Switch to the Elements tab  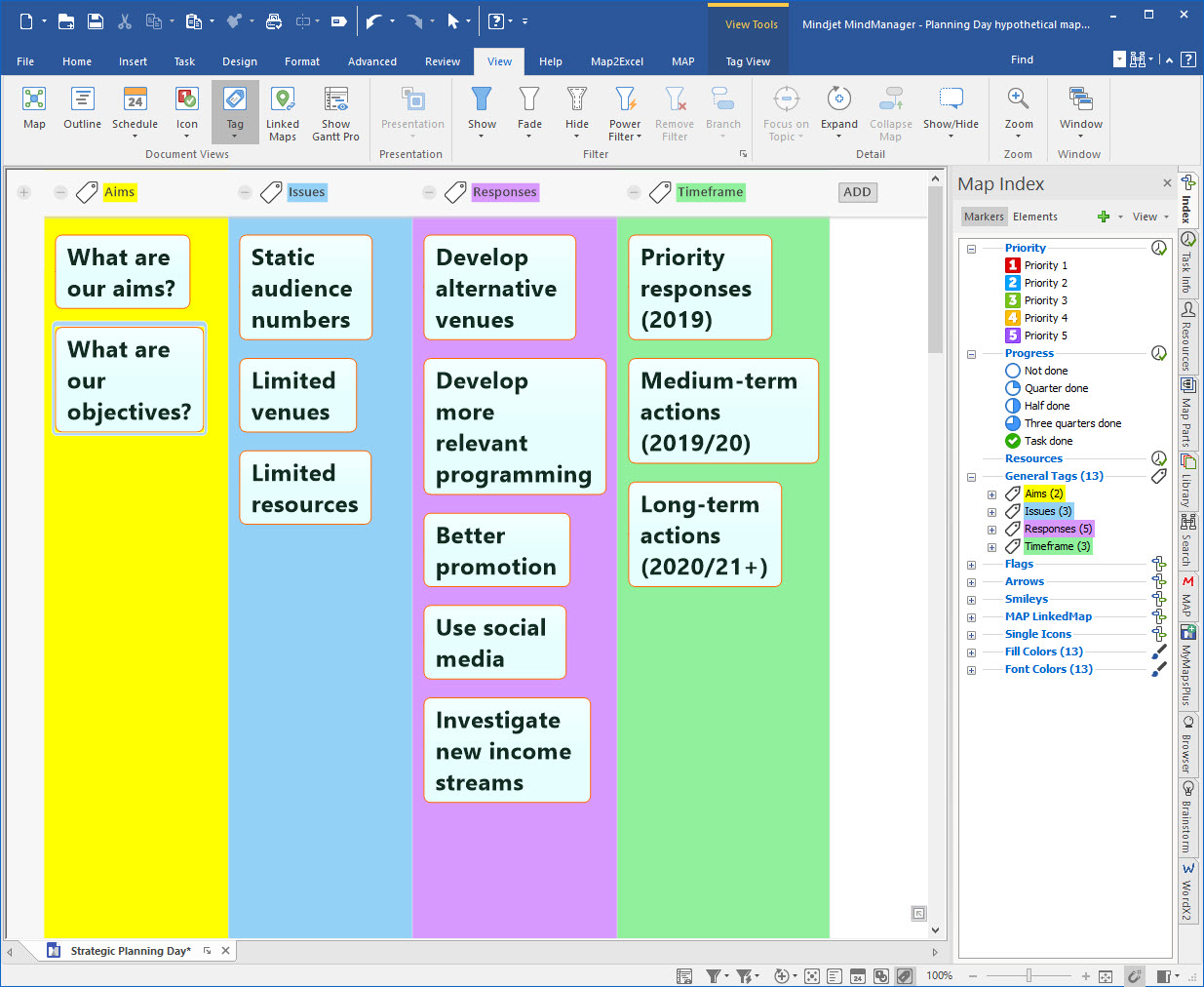tap(1034, 217)
